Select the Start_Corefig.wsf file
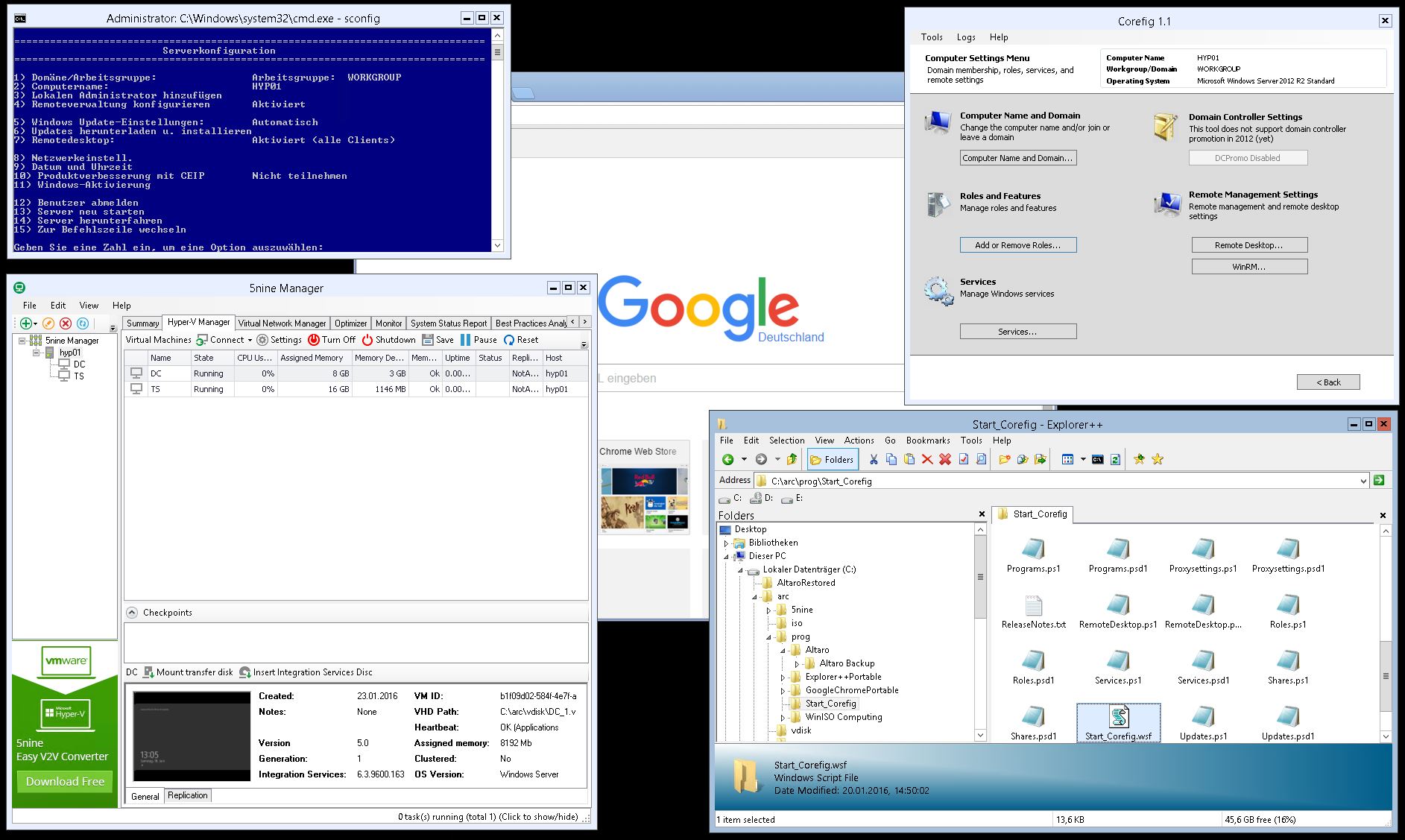1405x840 pixels. 1118,722
